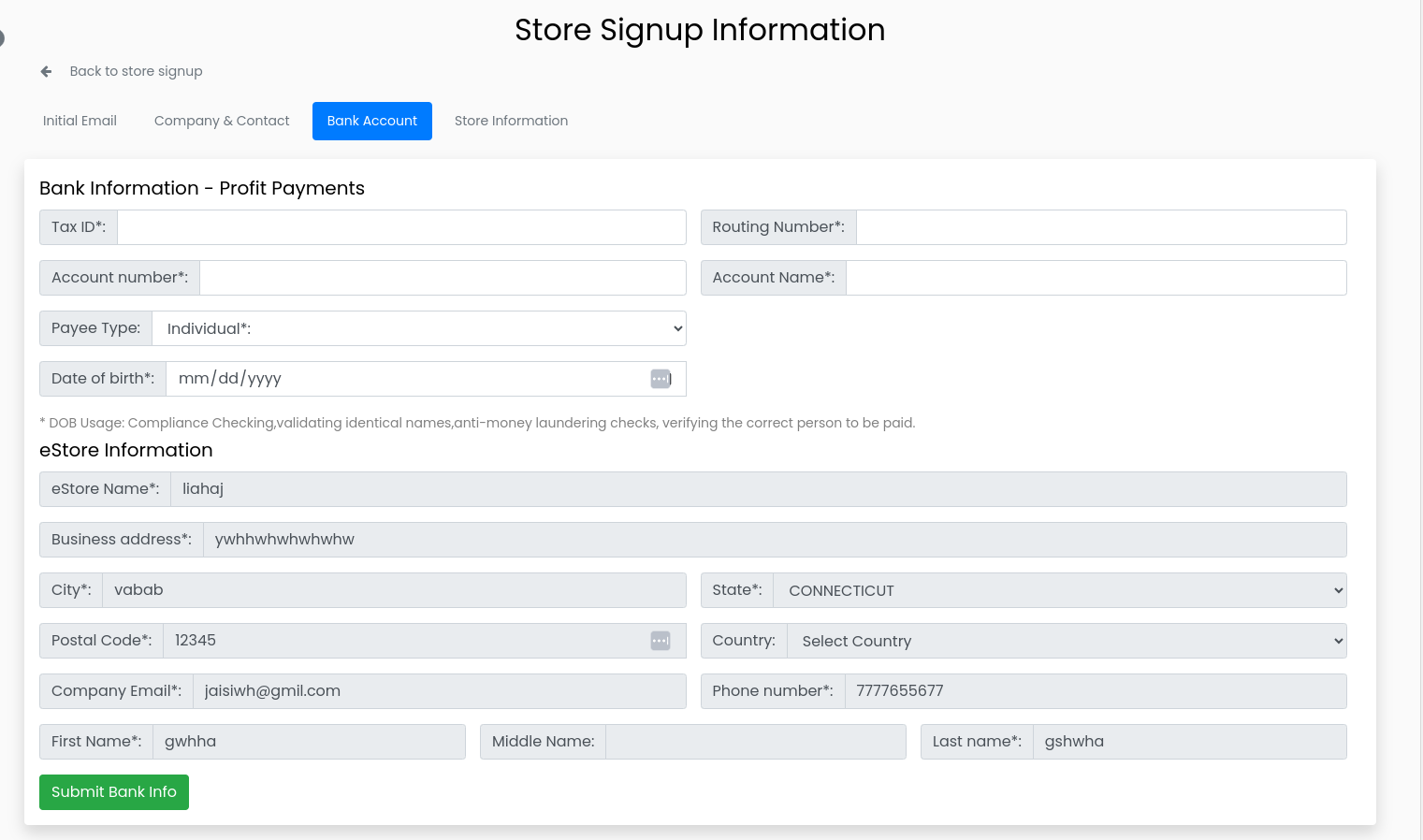The height and width of the screenshot is (840, 1423).
Task: Open the Select Country dropdown
Action: (1066, 641)
